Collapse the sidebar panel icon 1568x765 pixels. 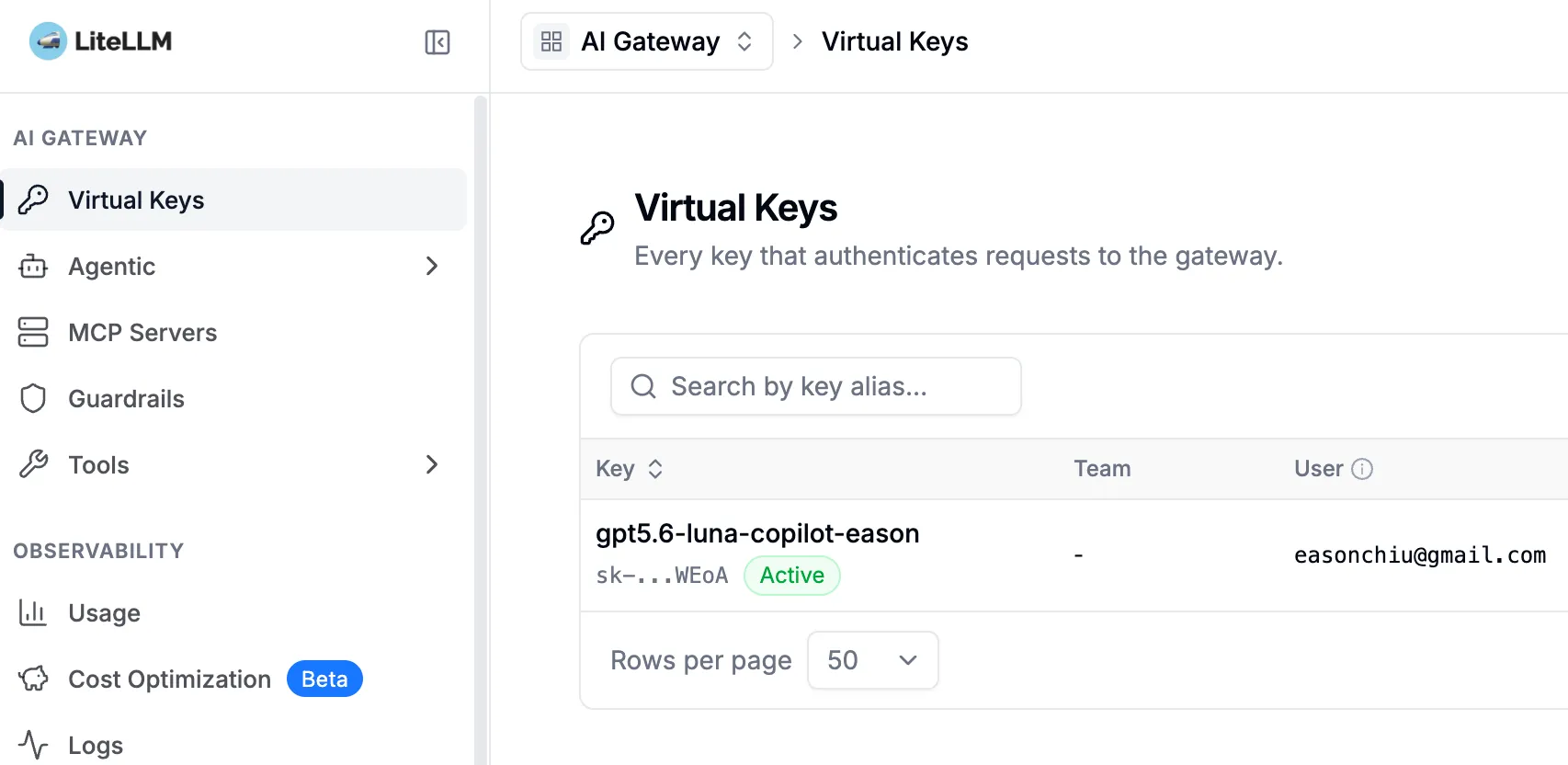point(437,42)
